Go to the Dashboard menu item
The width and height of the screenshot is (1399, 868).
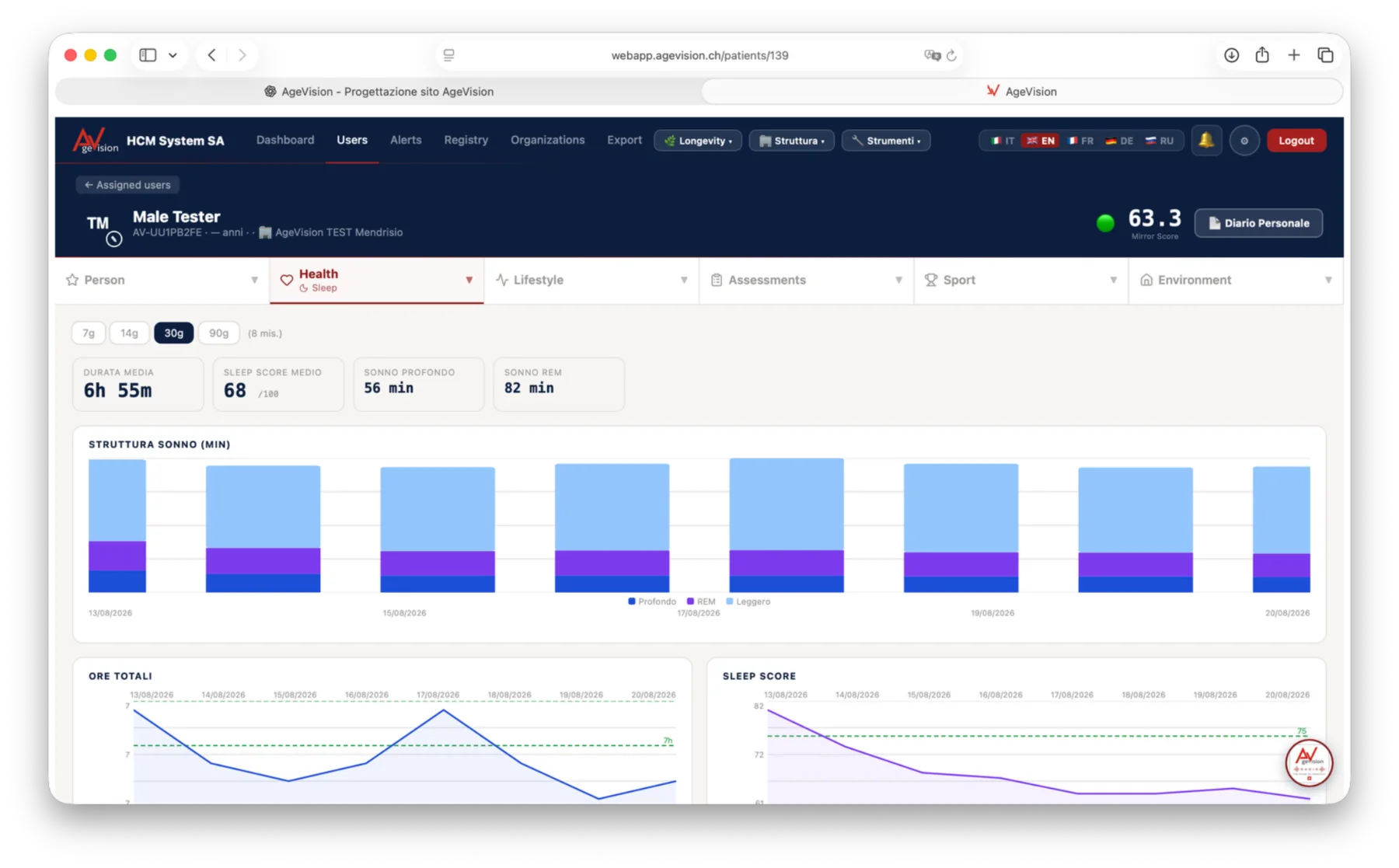coord(285,140)
